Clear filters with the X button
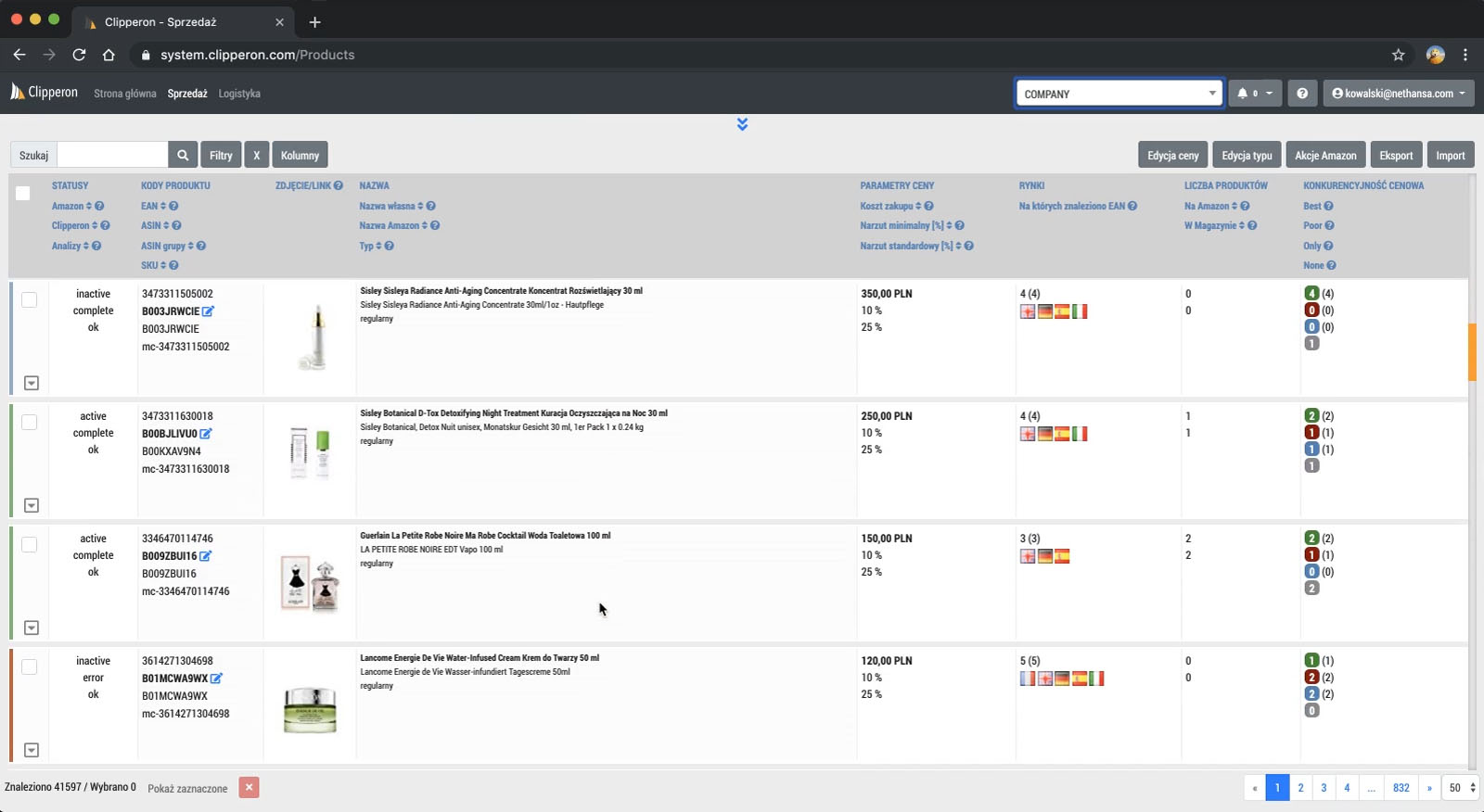The image size is (1484, 812). click(257, 155)
